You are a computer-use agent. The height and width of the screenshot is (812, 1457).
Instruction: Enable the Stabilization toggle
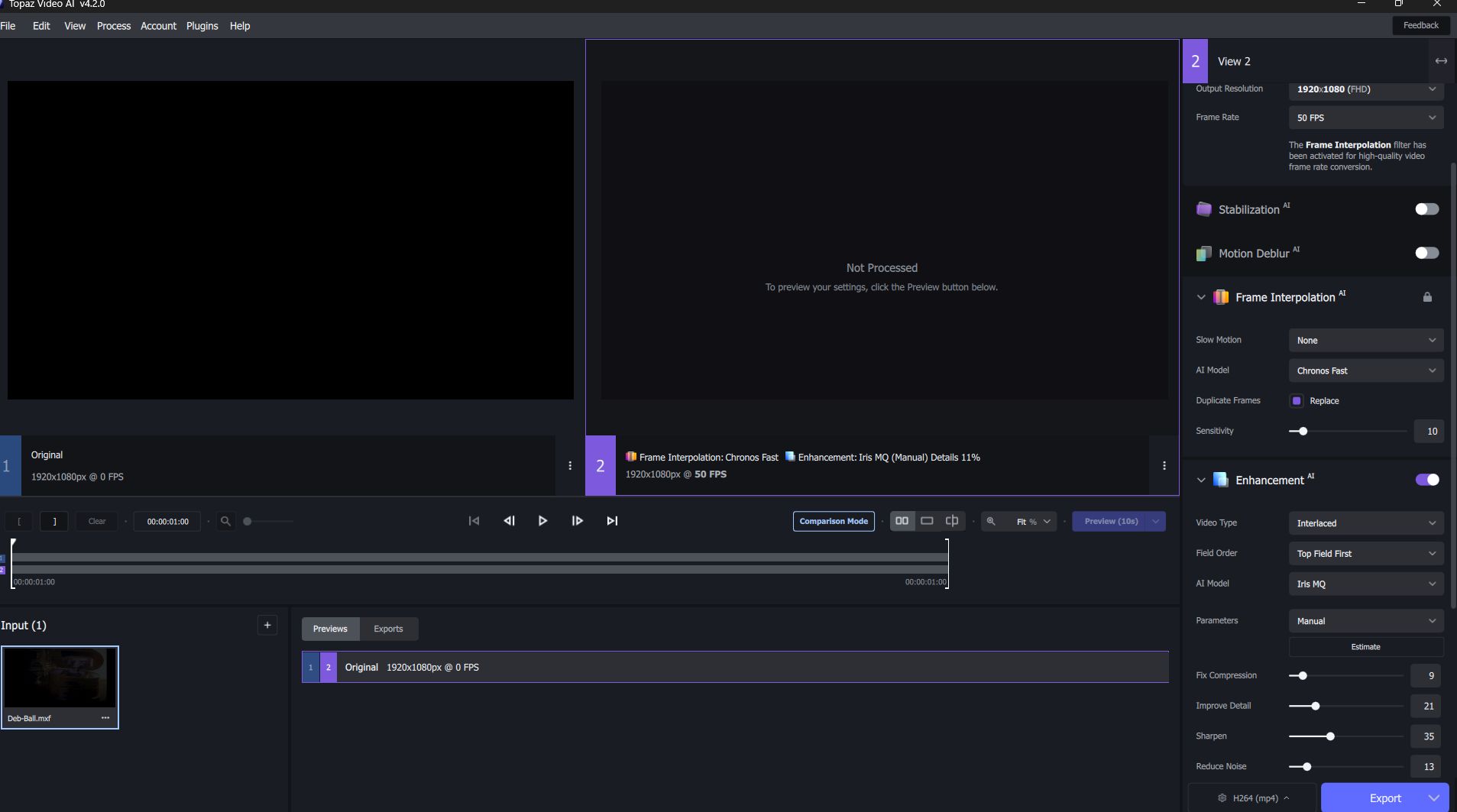(1426, 209)
